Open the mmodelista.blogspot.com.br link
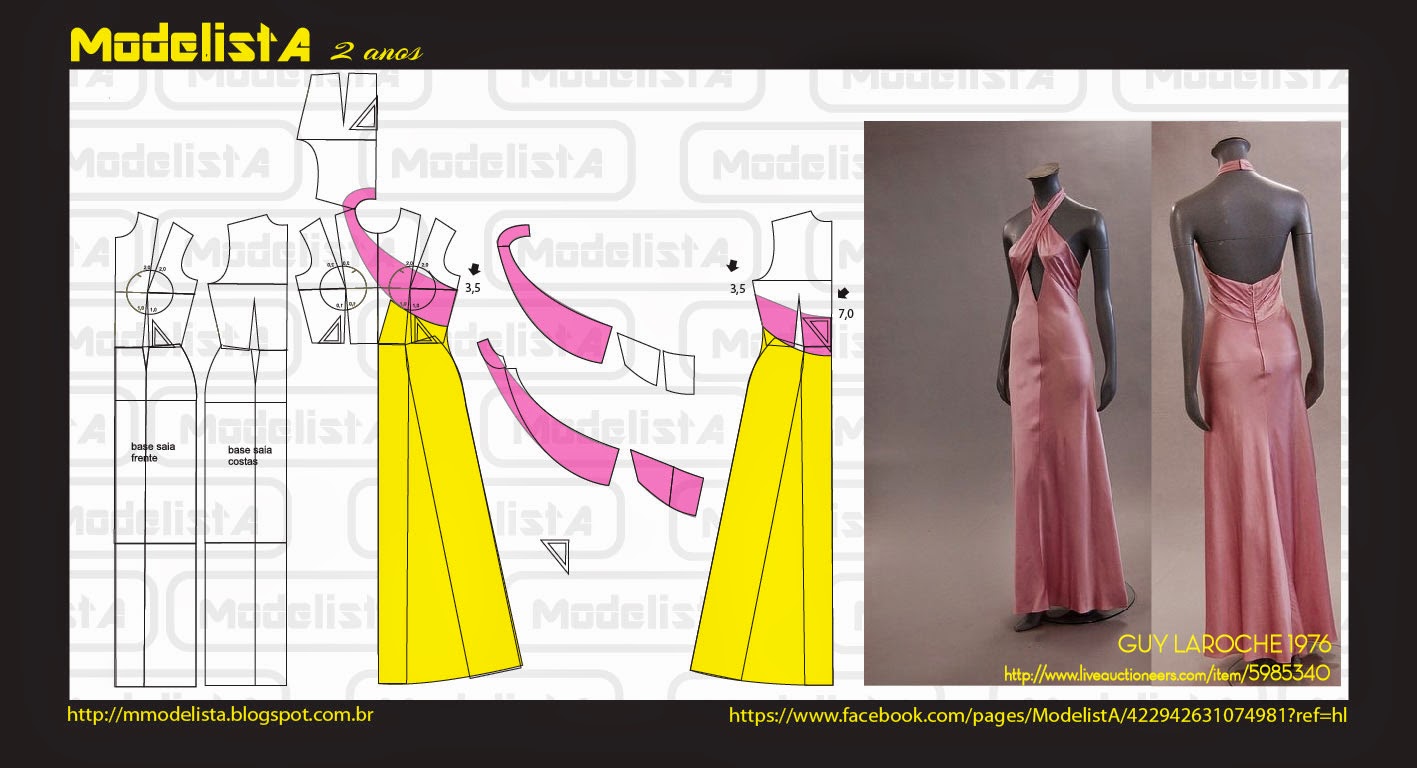Viewport: 1417px width, 768px height. tap(220, 715)
